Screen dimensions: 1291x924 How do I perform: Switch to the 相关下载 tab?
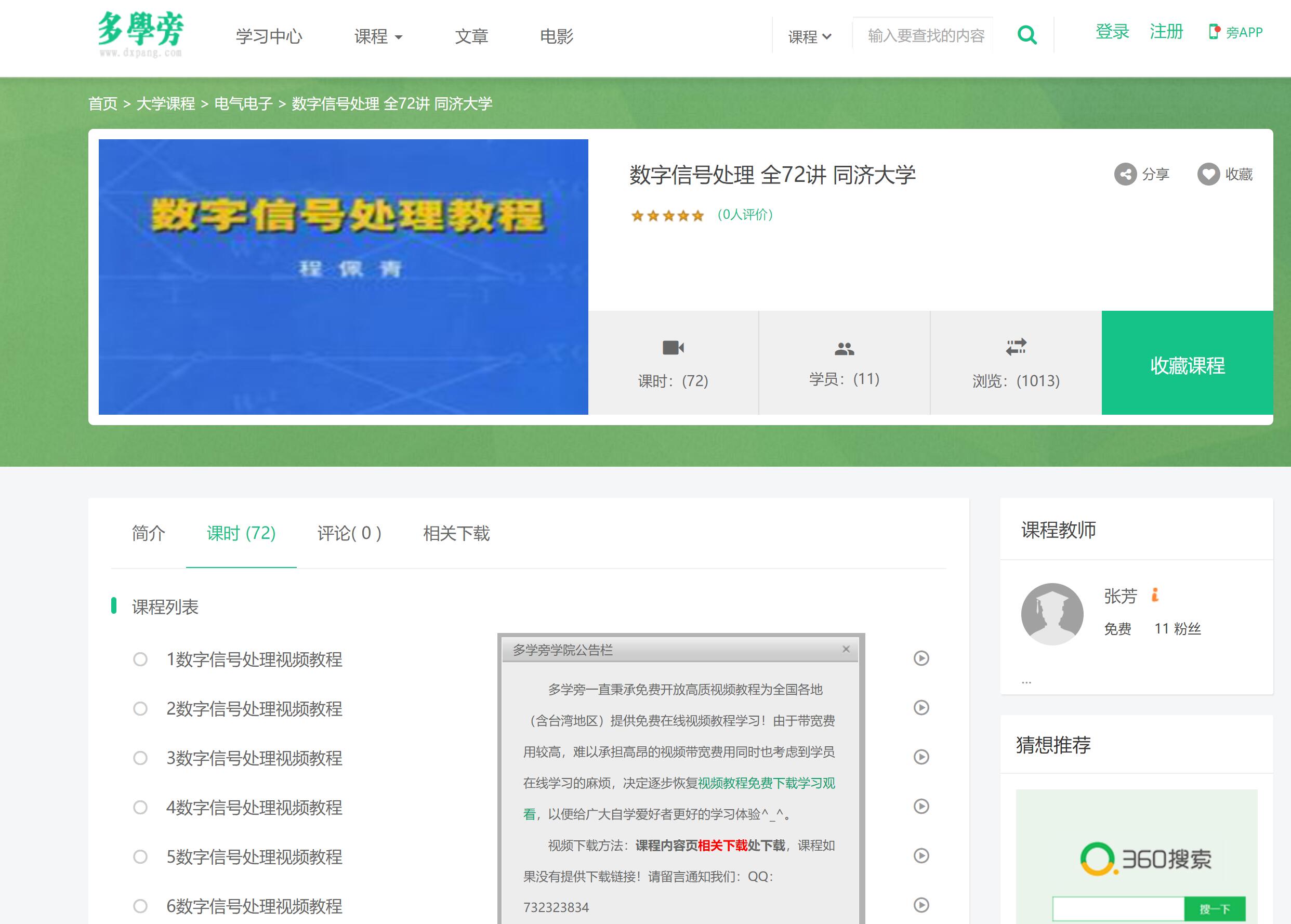point(456,533)
